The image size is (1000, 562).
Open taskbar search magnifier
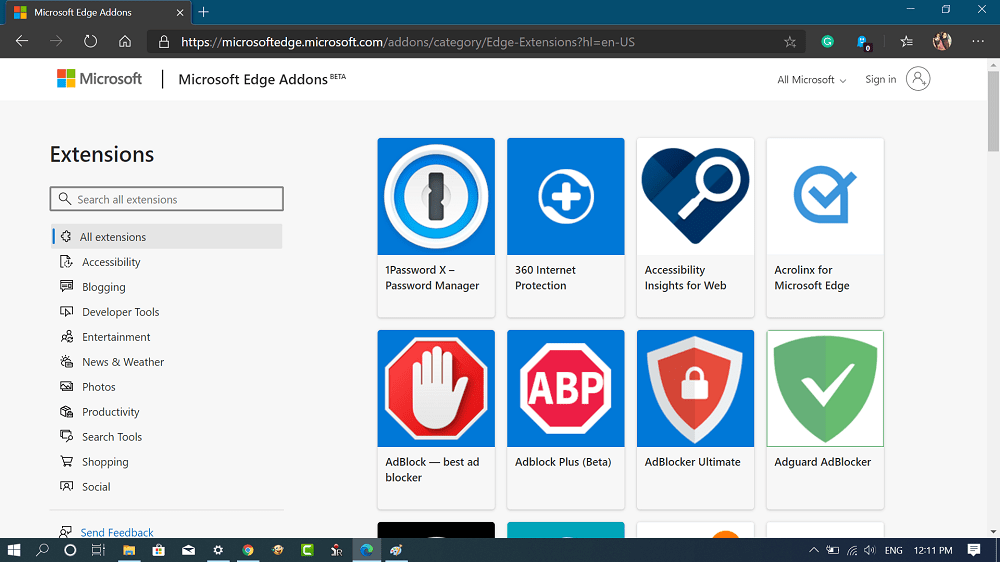point(42,550)
